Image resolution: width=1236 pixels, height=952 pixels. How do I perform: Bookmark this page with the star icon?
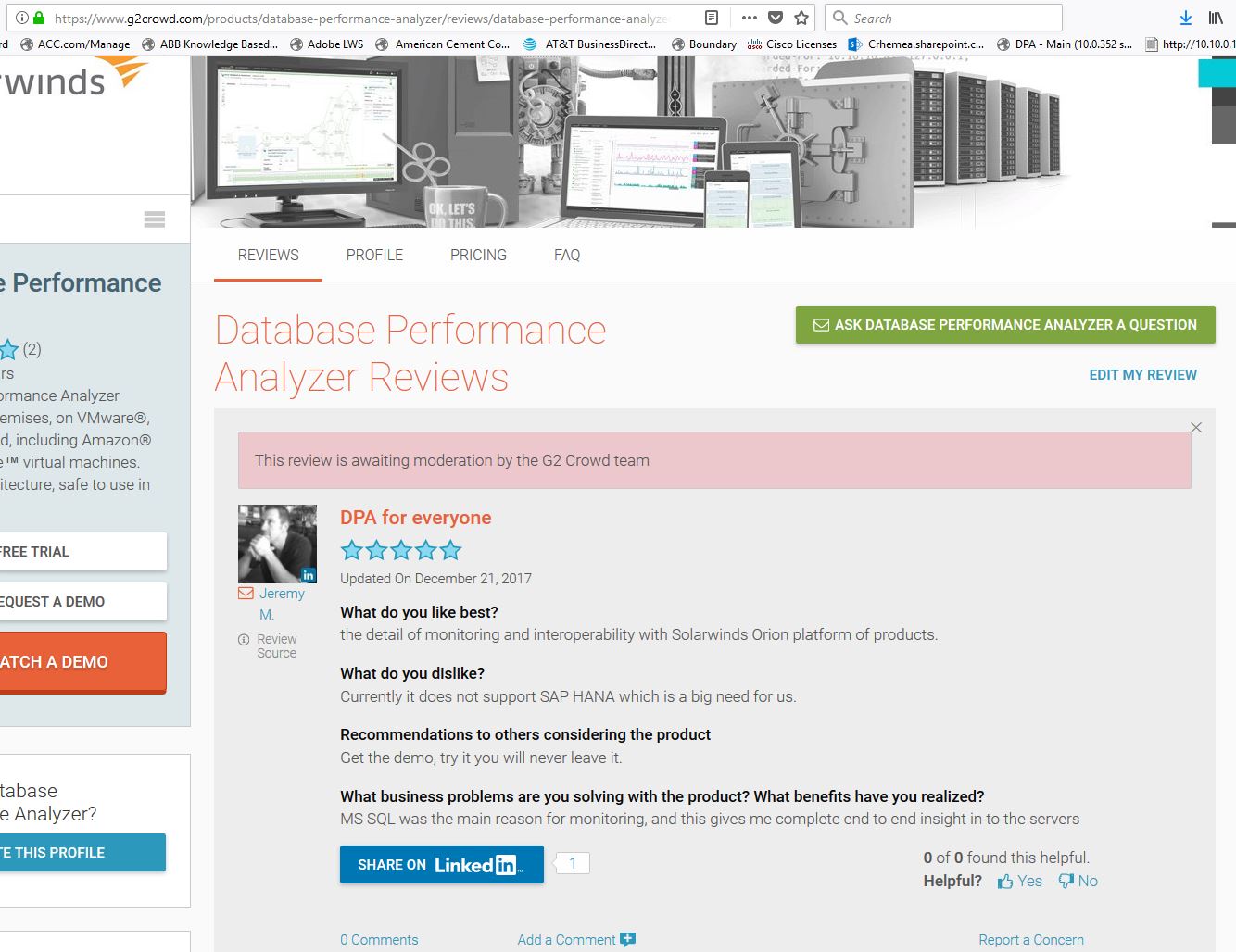pyautogui.click(x=801, y=18)
